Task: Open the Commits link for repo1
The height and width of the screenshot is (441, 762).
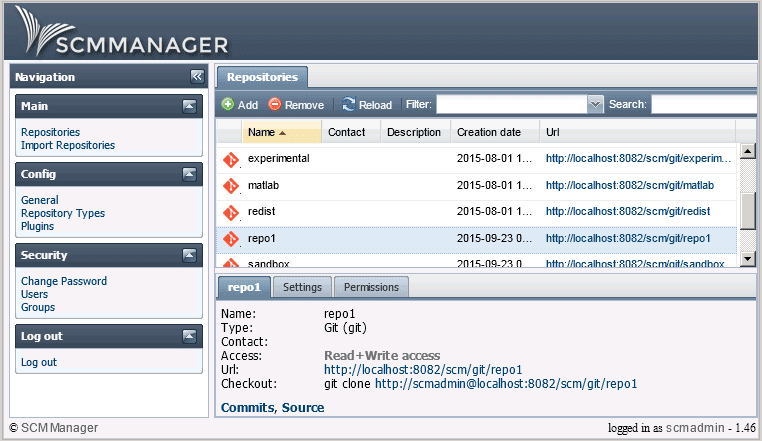Action: tap(247, 407)
